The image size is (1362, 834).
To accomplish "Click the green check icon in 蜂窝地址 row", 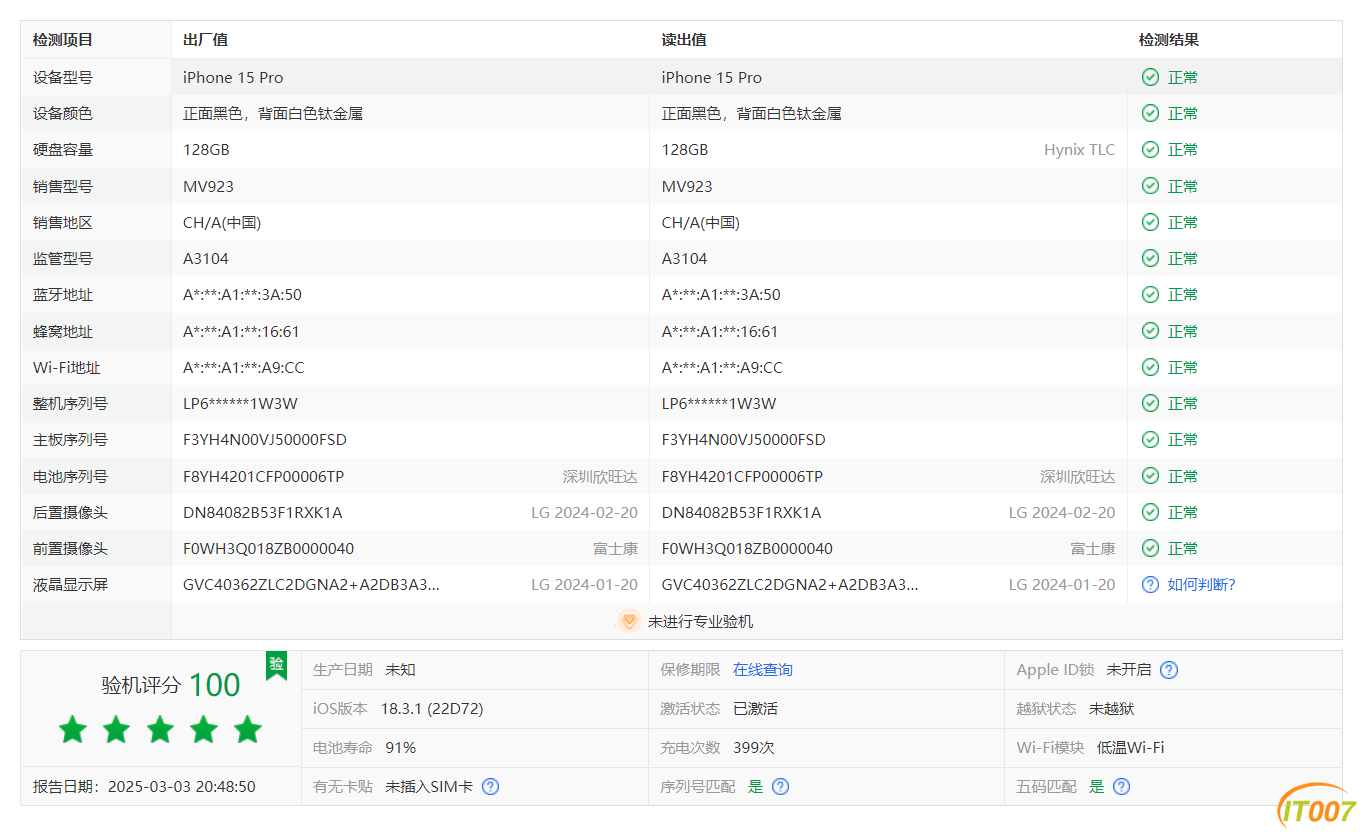I will tap(1150, 331).
